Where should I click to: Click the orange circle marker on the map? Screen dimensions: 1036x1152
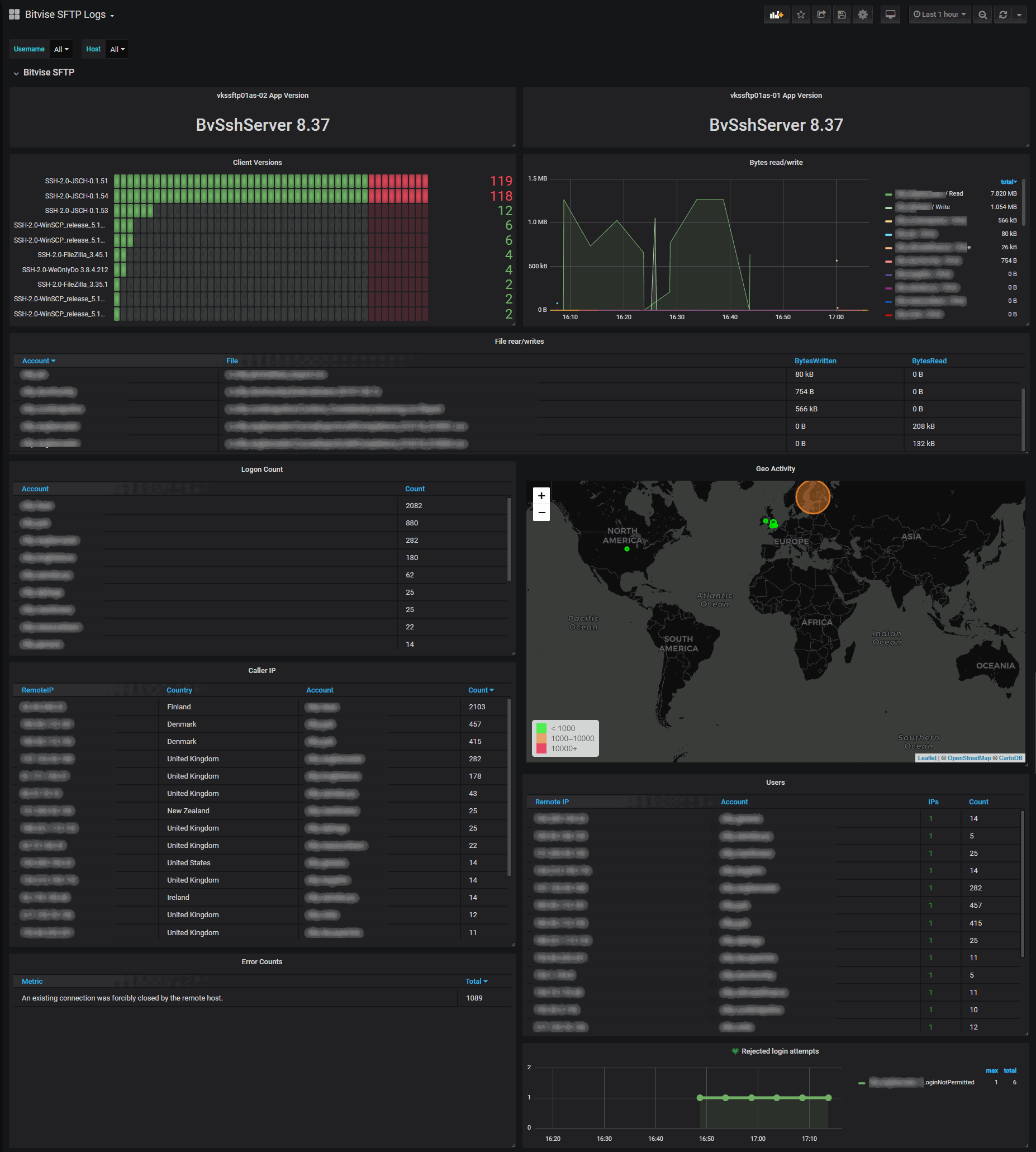pyautogui.click(x=812, y=496)
